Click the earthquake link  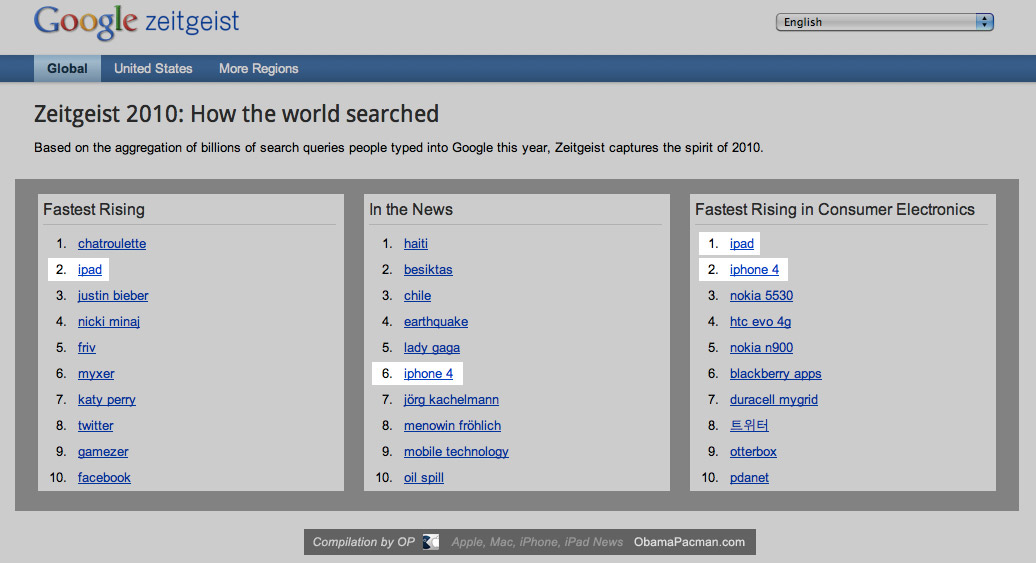click(436, 322)
